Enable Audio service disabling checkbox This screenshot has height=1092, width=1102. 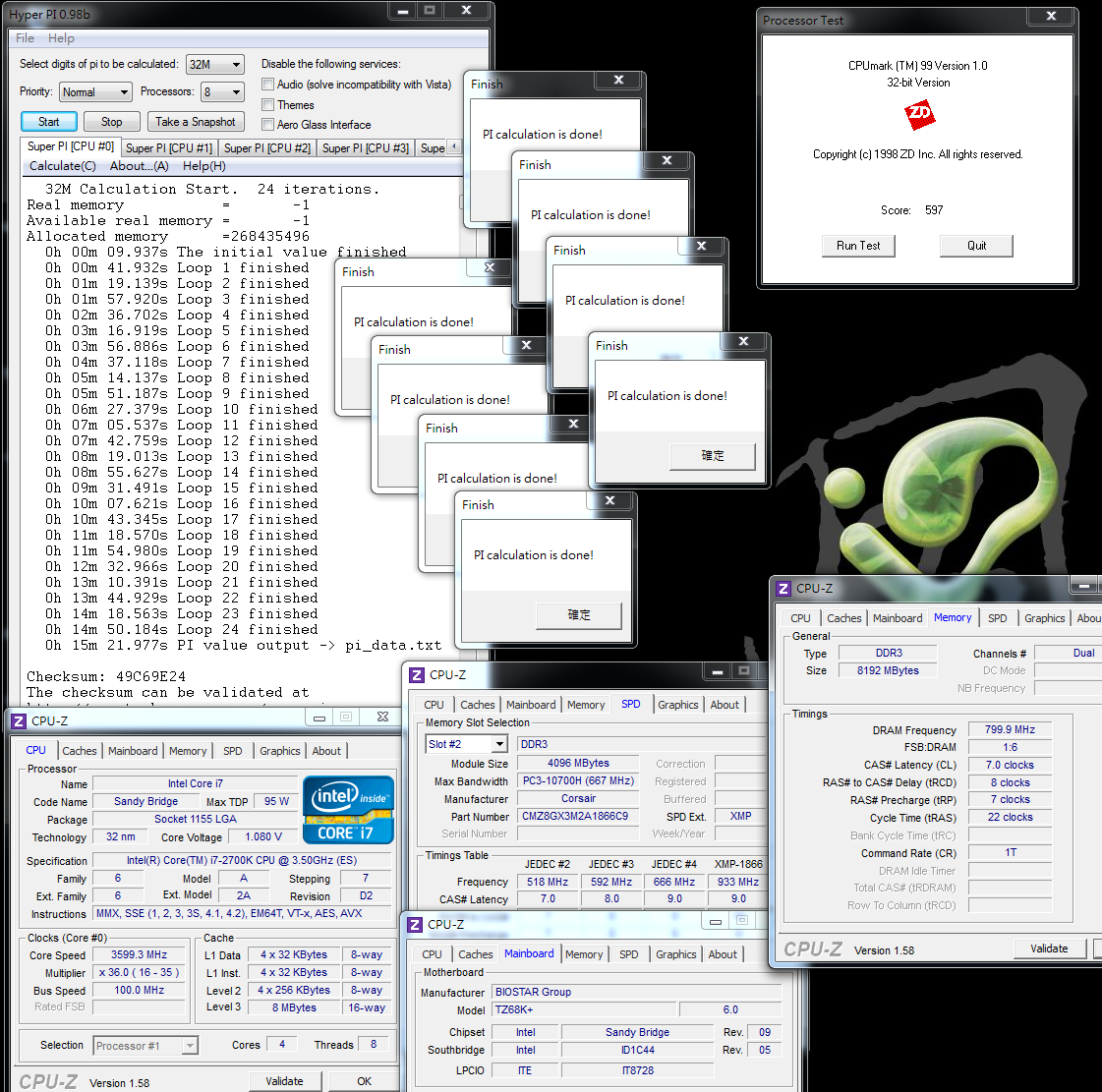267,85
